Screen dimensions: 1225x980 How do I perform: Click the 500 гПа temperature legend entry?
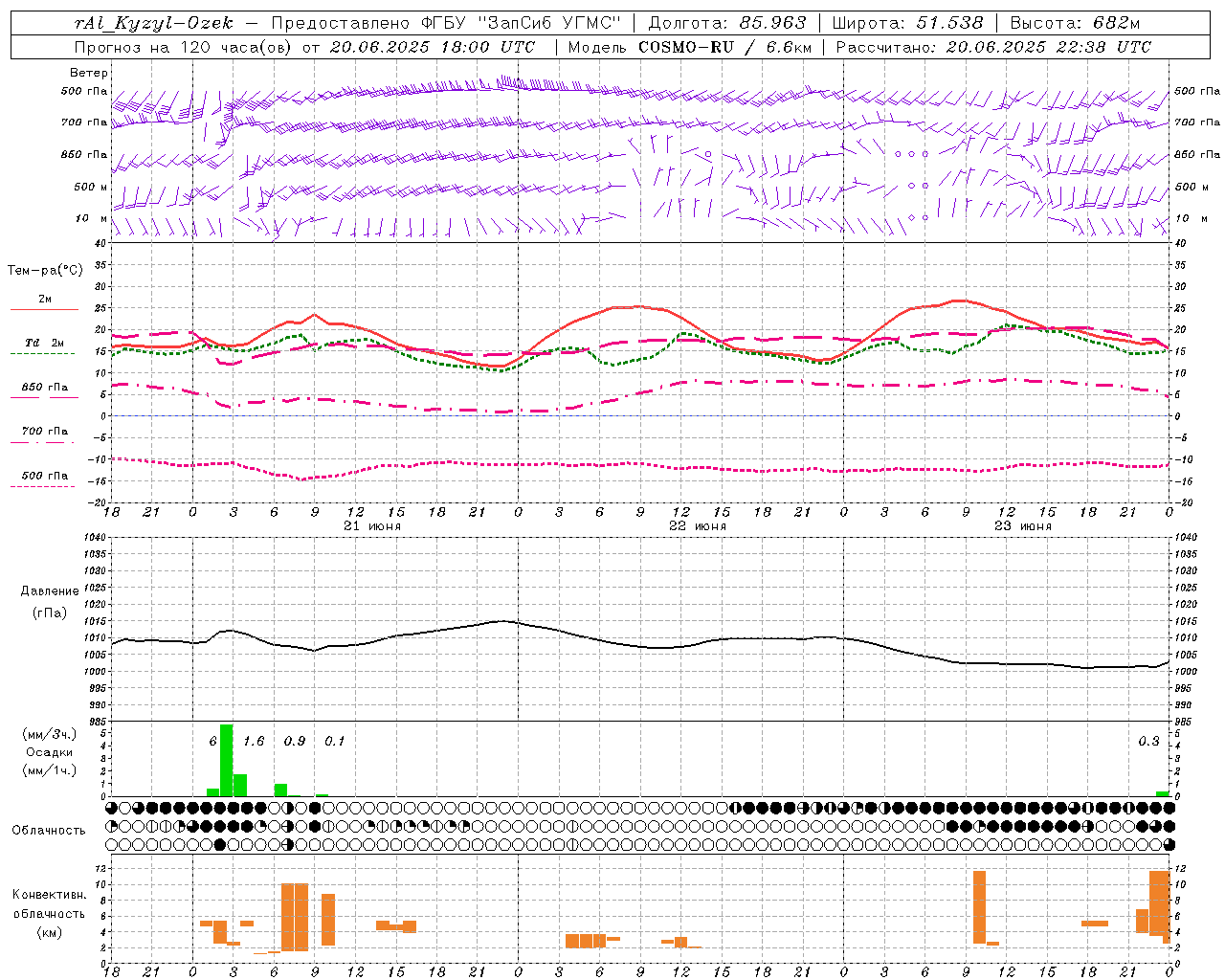(x=45, y=476)
